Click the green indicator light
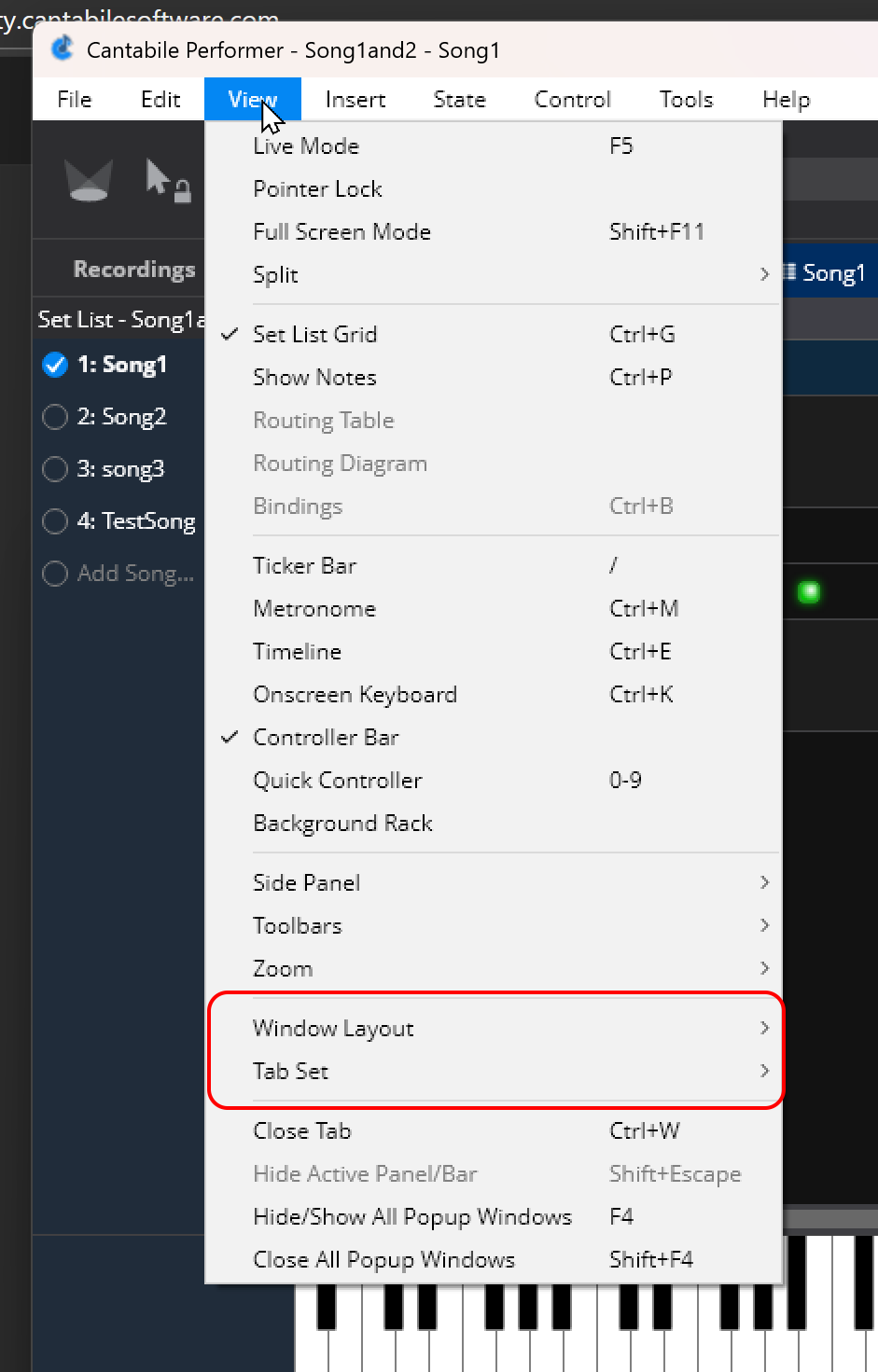Viewport: 878px width, 1372px height. tap(808, 591)
